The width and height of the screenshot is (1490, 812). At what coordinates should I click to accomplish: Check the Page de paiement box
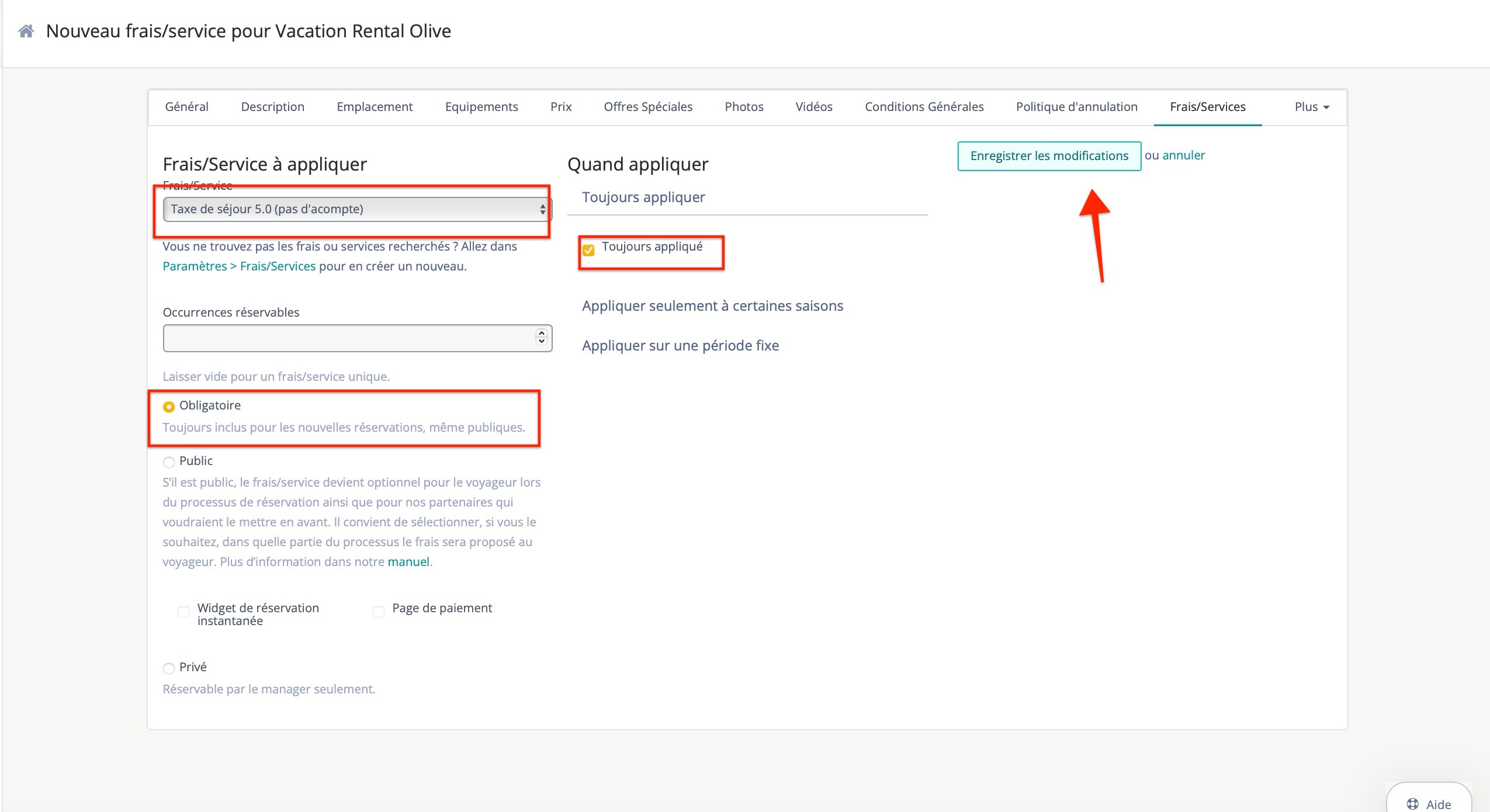379,612
